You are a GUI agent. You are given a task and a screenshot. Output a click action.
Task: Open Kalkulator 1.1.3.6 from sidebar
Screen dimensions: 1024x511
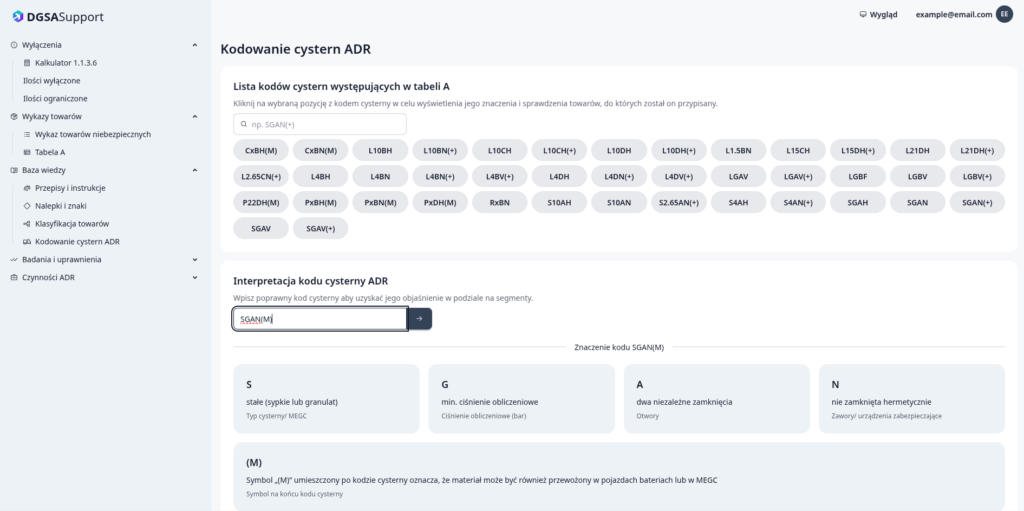[x=65, y=62]
